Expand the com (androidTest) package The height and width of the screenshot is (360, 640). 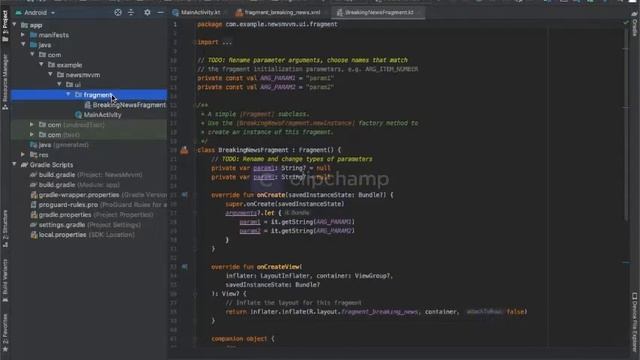[32, 124]
